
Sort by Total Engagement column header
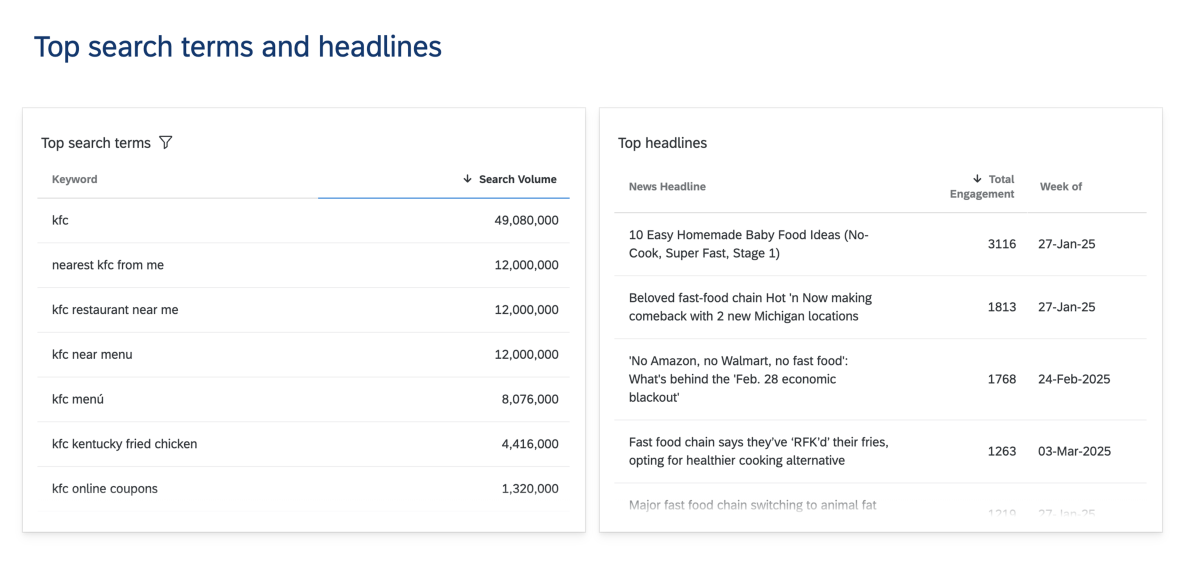click(x=981, y=186)
